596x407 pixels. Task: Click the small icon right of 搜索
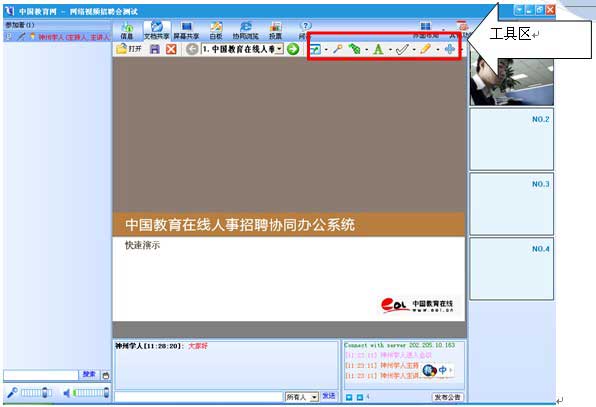point(106,375)
